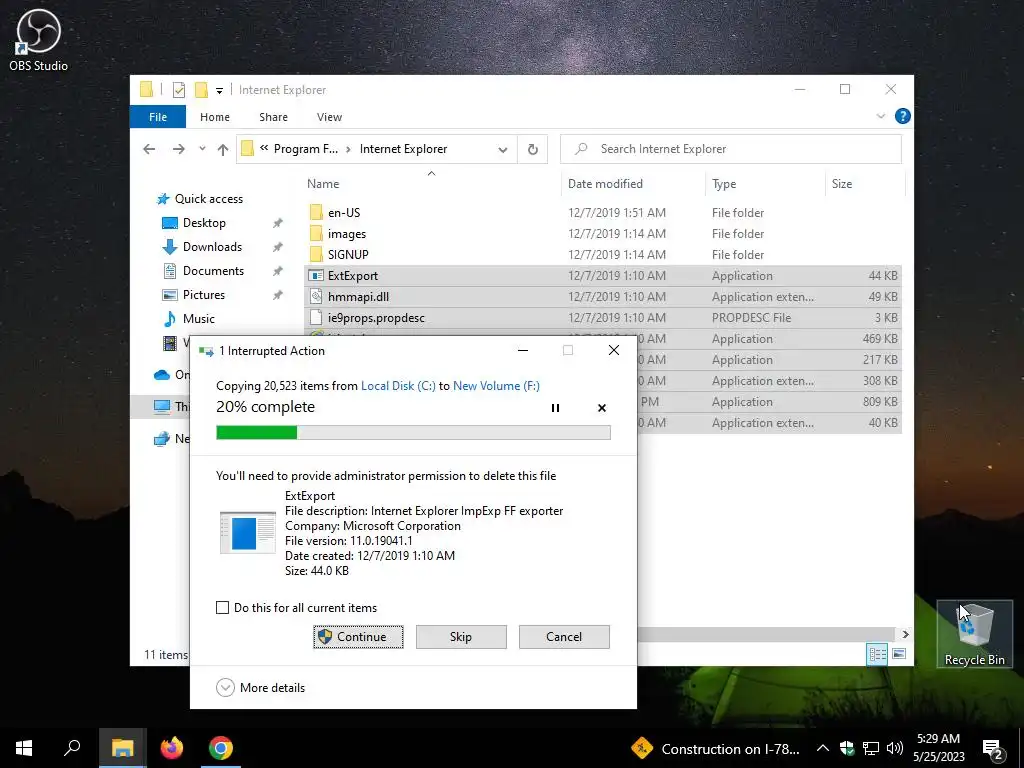Go up one folder level
This screenshot has width=1024, height=768.
point(223,150)
